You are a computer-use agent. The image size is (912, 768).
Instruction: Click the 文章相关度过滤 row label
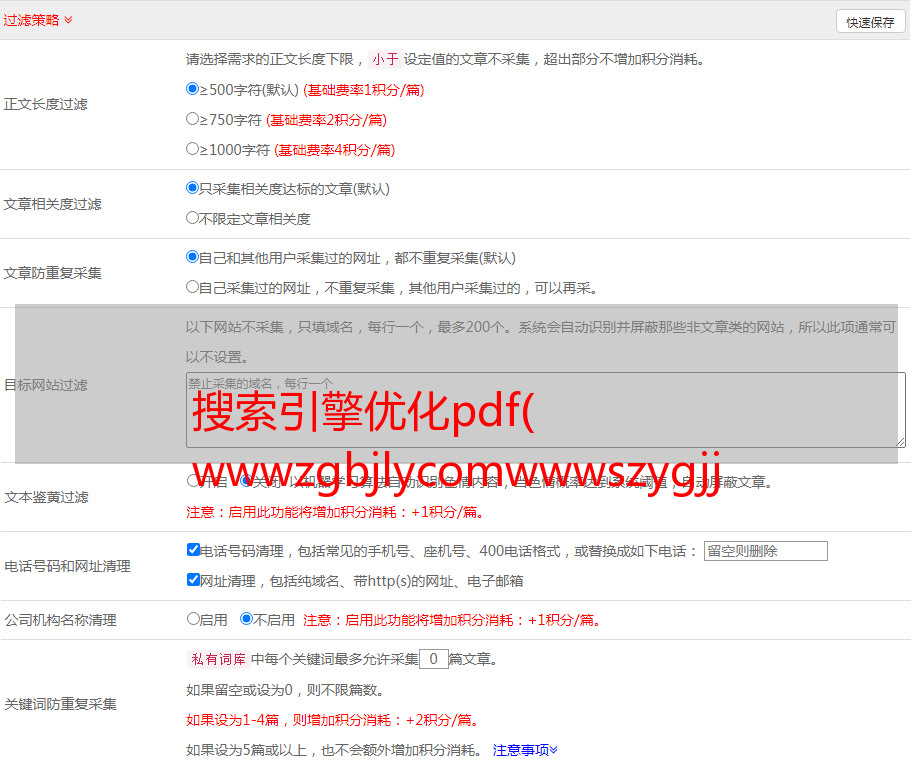point(52,204)
